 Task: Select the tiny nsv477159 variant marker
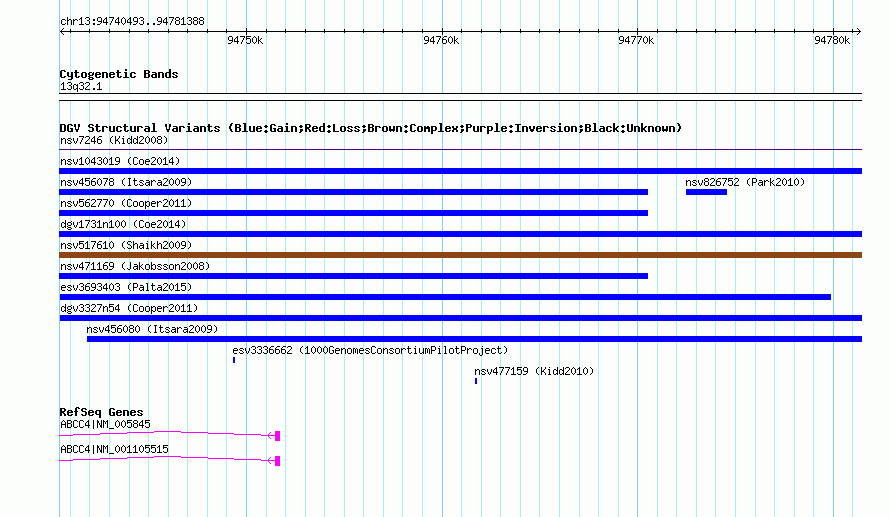[476, 381]
